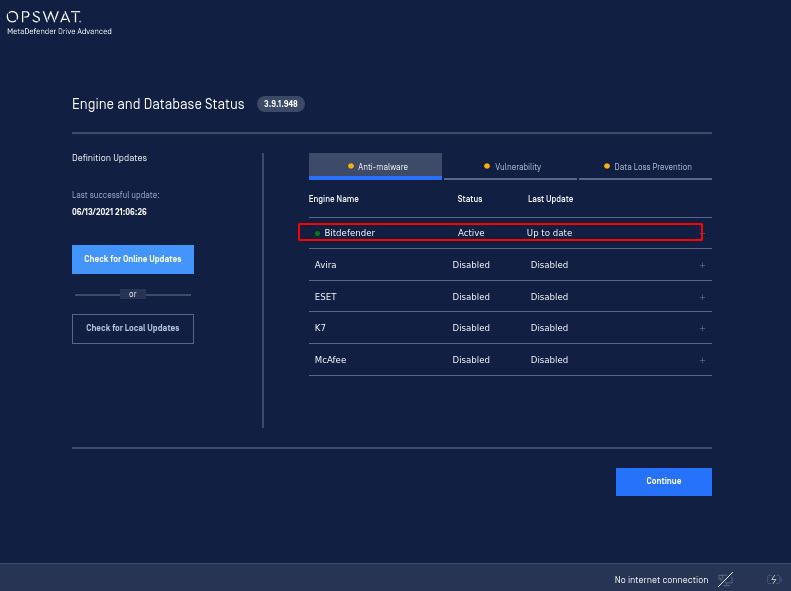Click the orange dot on Anti-malware tab
Screen dimensions: 791x591
(351, 166)
